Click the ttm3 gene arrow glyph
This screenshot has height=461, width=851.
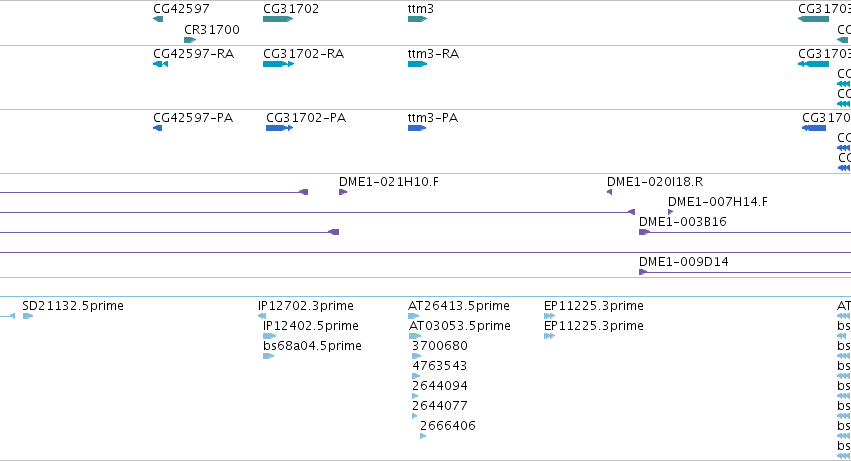(x=417, y=19)
